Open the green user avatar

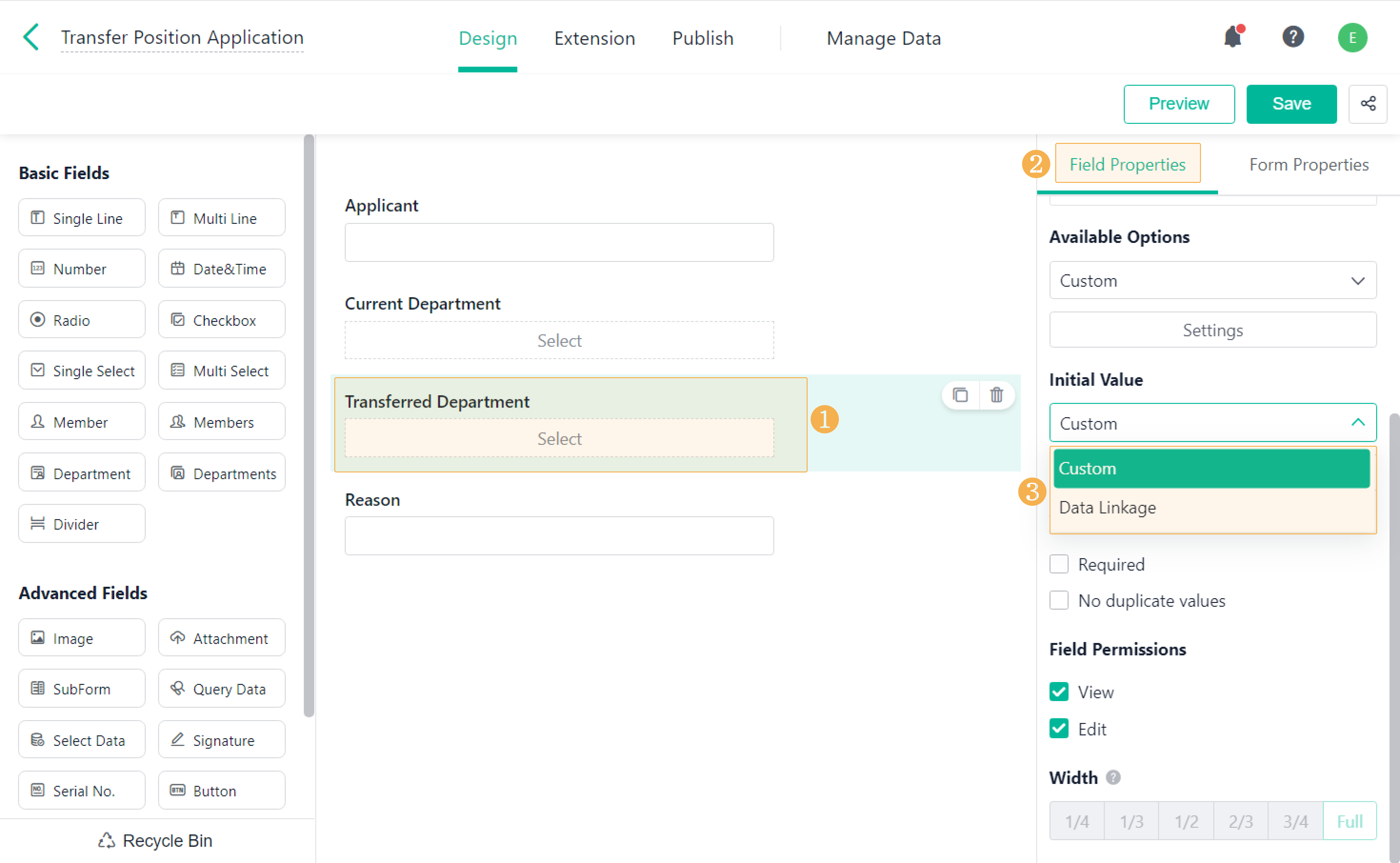[1352, 38]
